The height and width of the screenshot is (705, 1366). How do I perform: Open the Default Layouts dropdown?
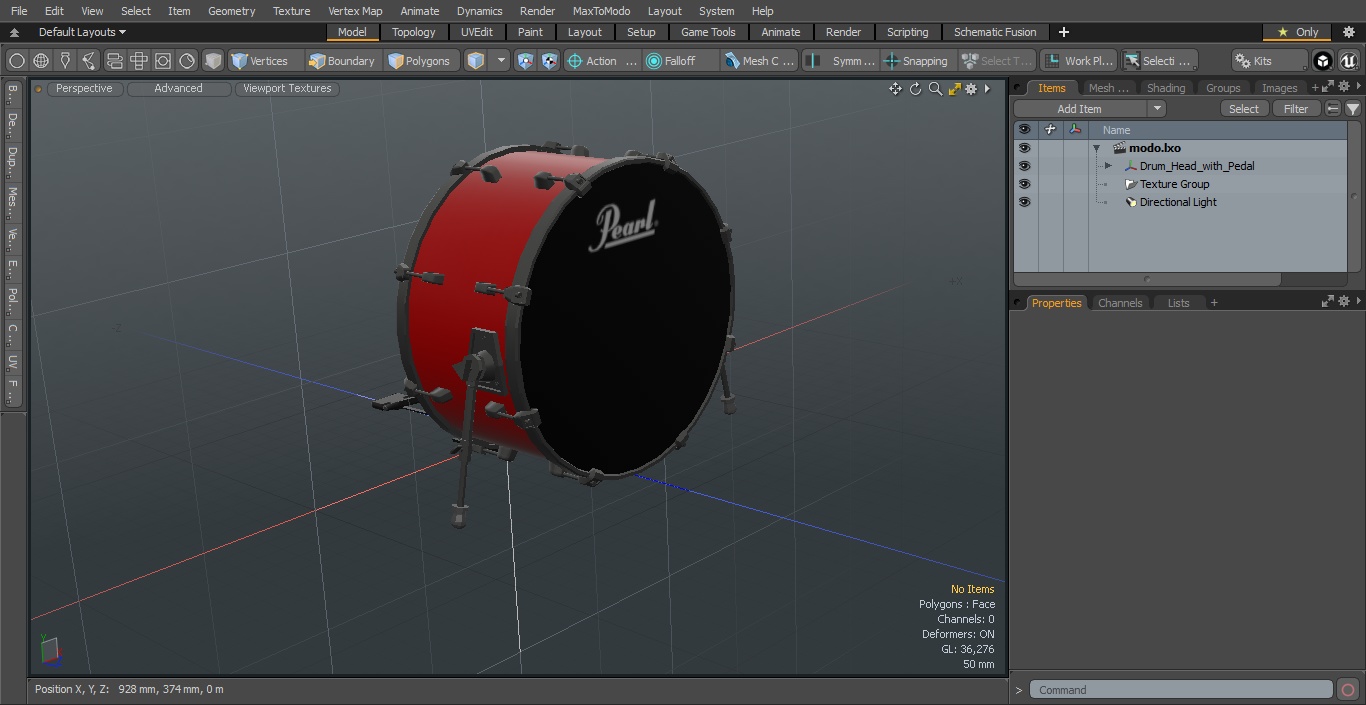[x=82, y=32]
